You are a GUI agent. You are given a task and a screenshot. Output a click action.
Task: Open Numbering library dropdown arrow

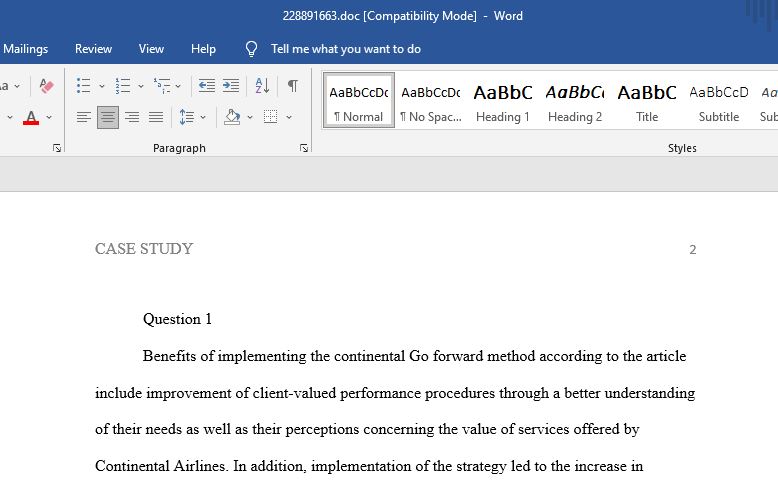click(x=141, y=86)
